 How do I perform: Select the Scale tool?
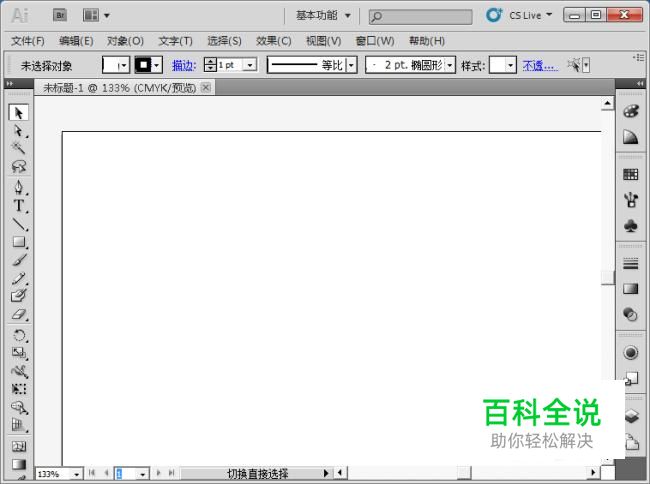tap(19, 353)
